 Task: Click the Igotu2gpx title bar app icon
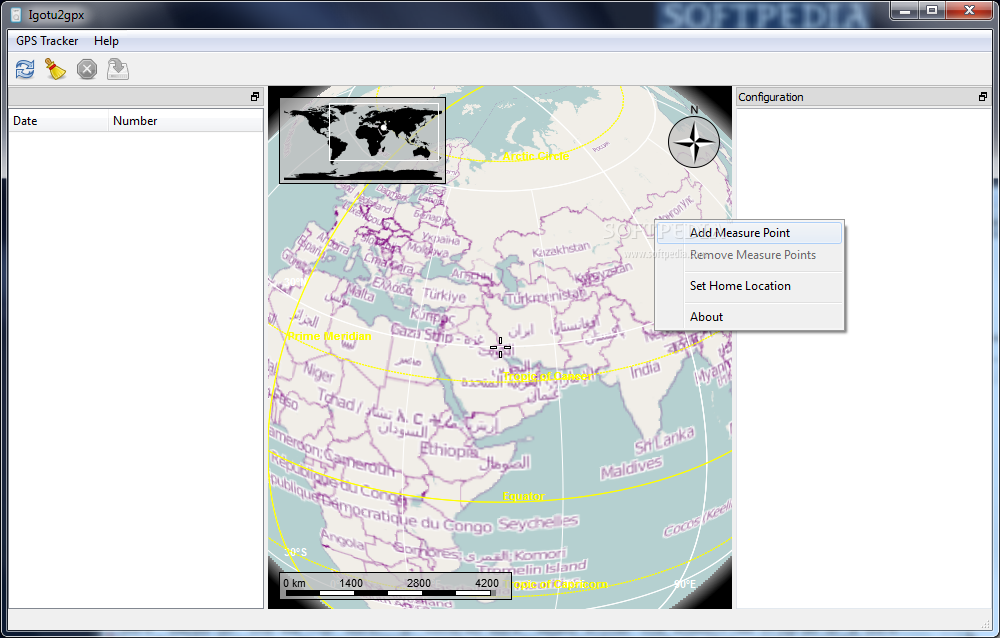point(16,14)
